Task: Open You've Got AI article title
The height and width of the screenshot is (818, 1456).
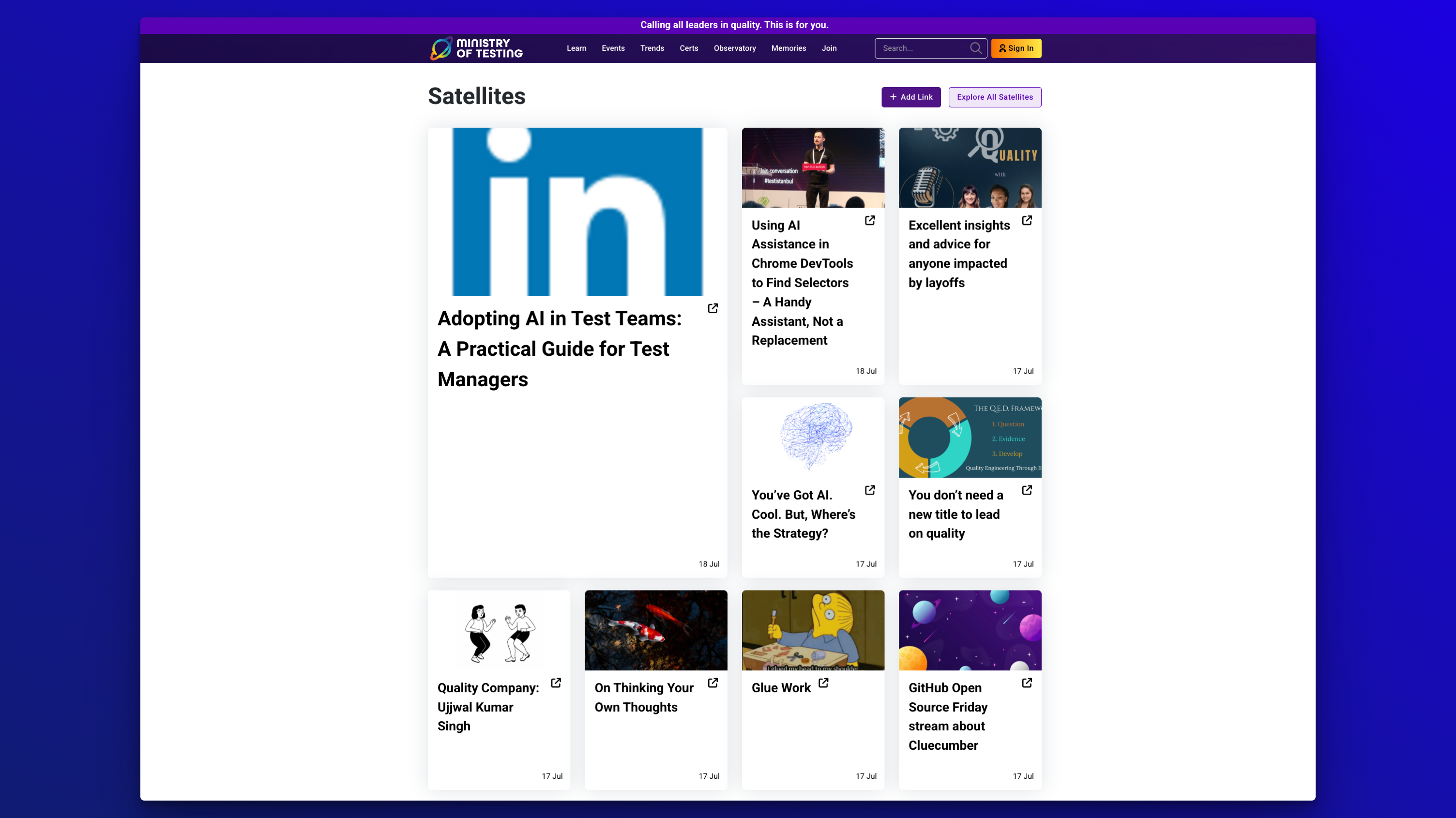Action: (804, 515)
